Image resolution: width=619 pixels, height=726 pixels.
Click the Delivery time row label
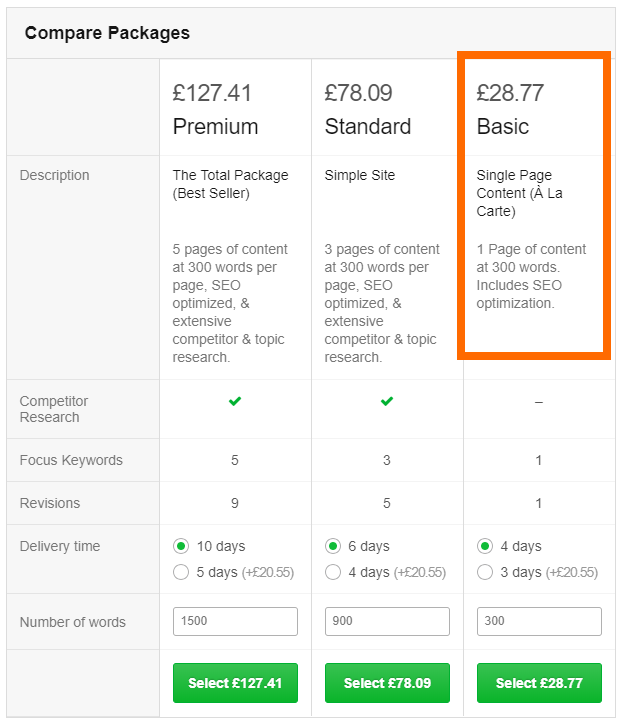(59, 546)
